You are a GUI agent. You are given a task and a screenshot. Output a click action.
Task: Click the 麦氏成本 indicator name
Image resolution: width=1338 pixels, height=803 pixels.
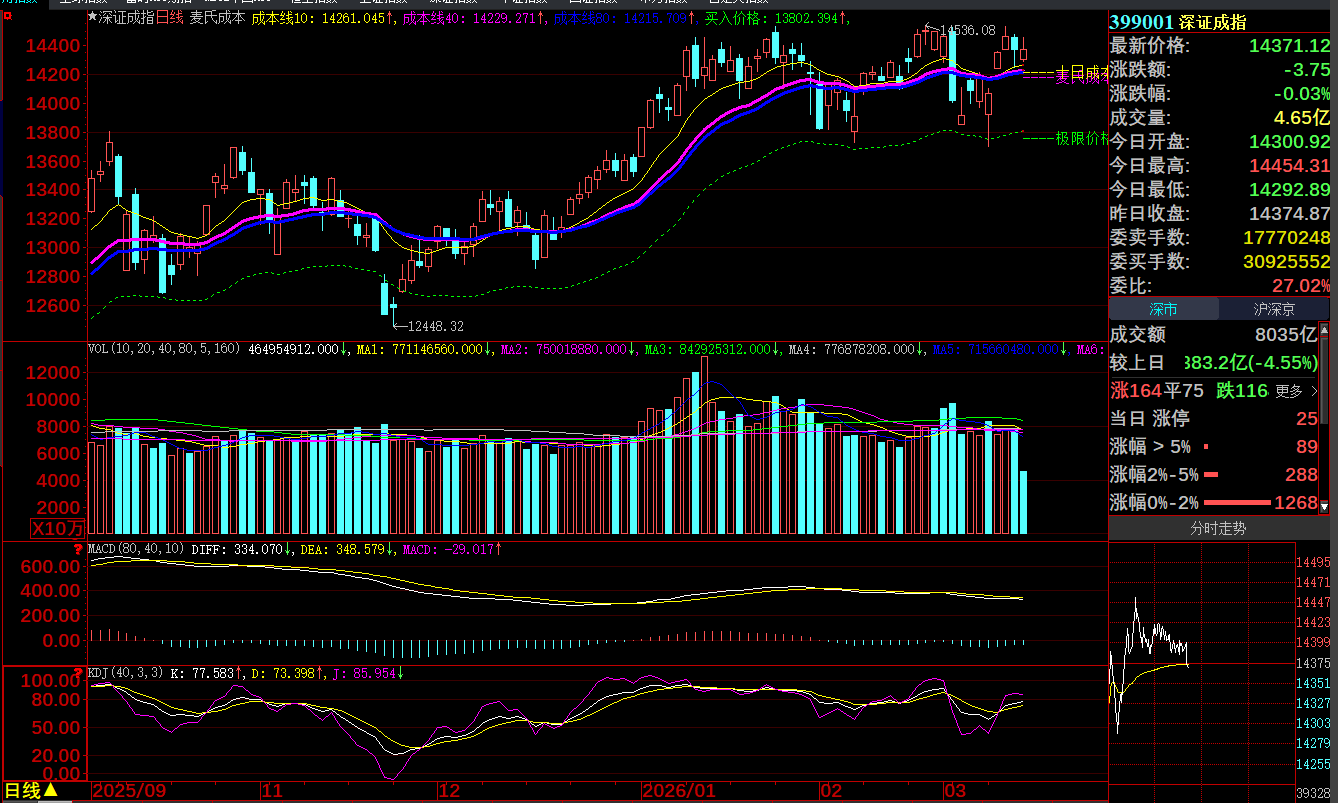pyautogui.click(x=217, y=18)
